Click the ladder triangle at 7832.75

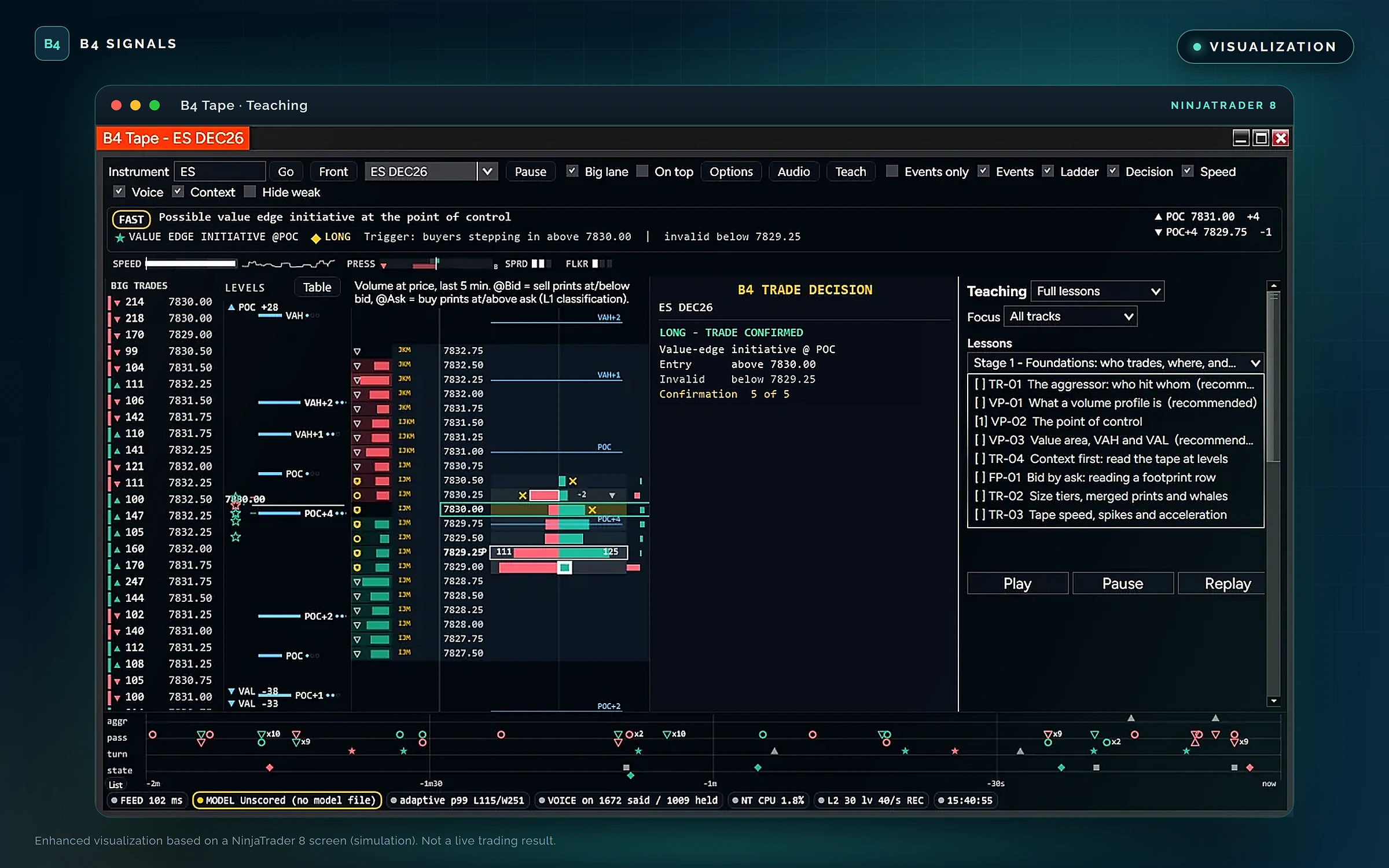(357, 351)
